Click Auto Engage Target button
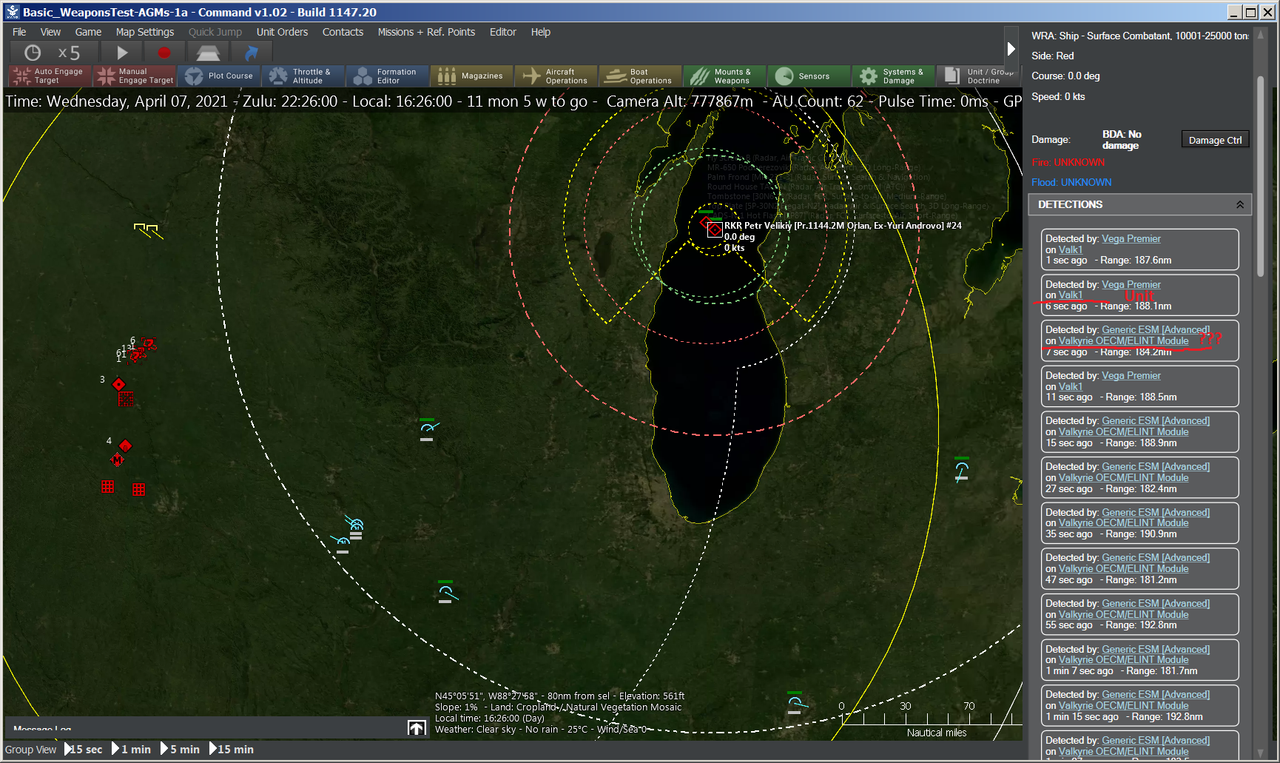1280x763 pixels. tap(49, 76)
